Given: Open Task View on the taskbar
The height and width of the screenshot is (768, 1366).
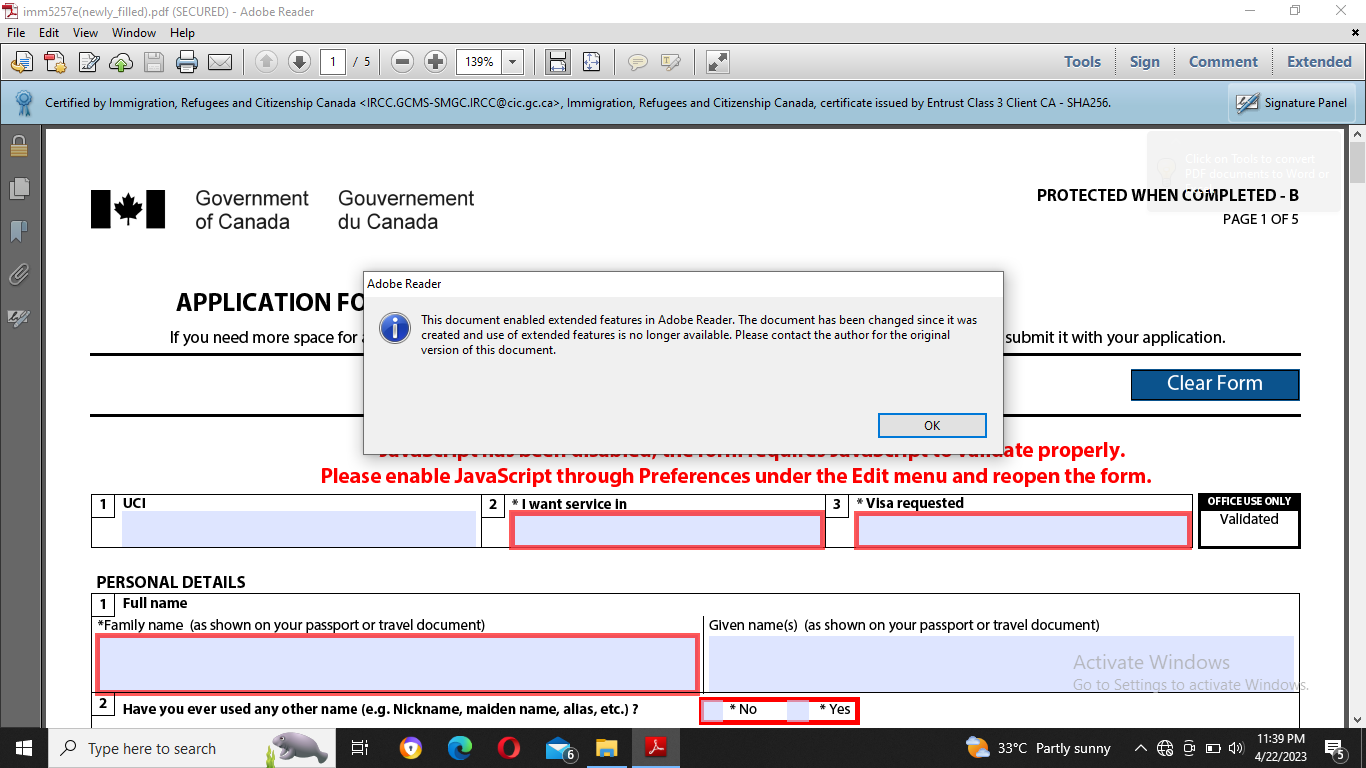Looking at the screenshot, I should tap(361, 748).
